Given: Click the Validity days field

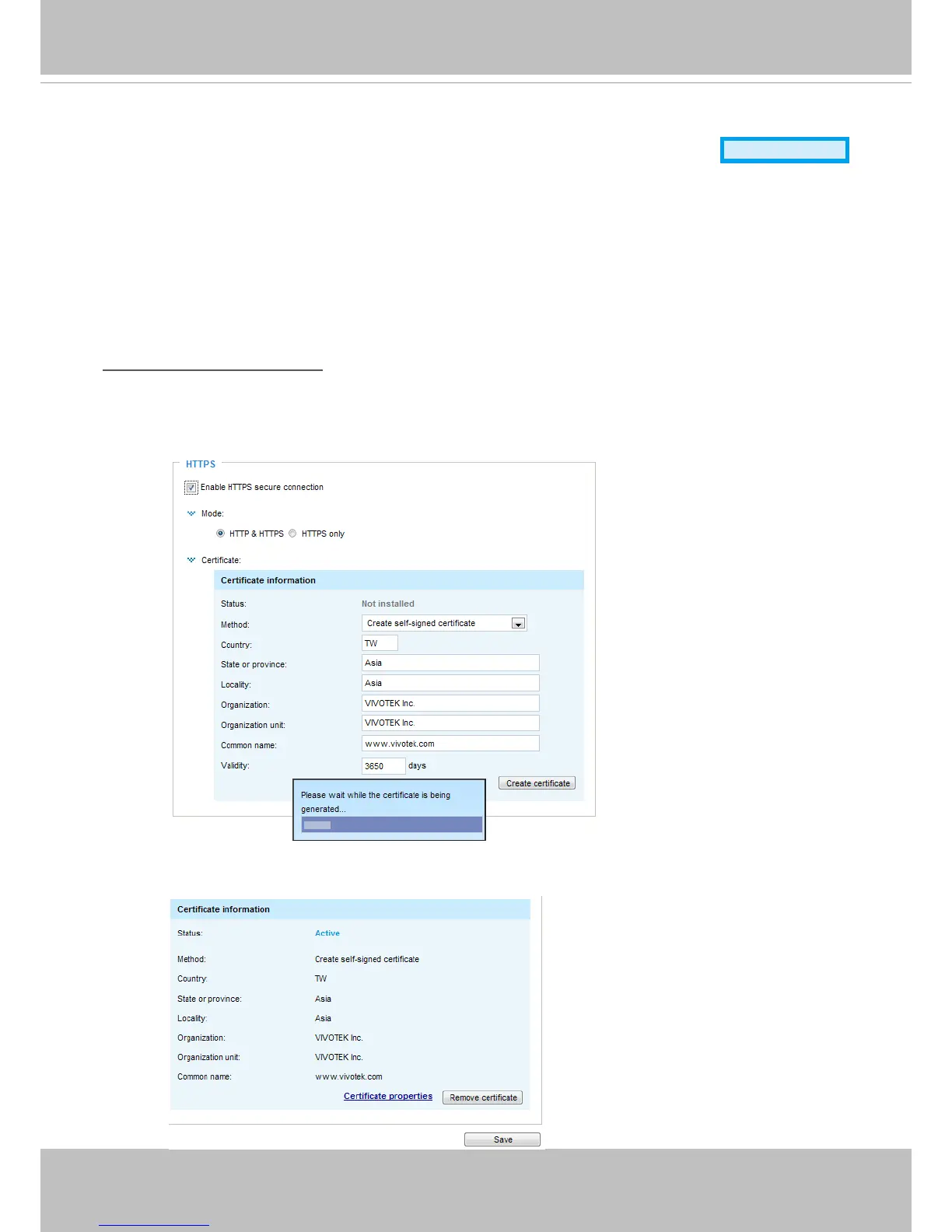Looking at the screenshot, I should click(383, 766).
